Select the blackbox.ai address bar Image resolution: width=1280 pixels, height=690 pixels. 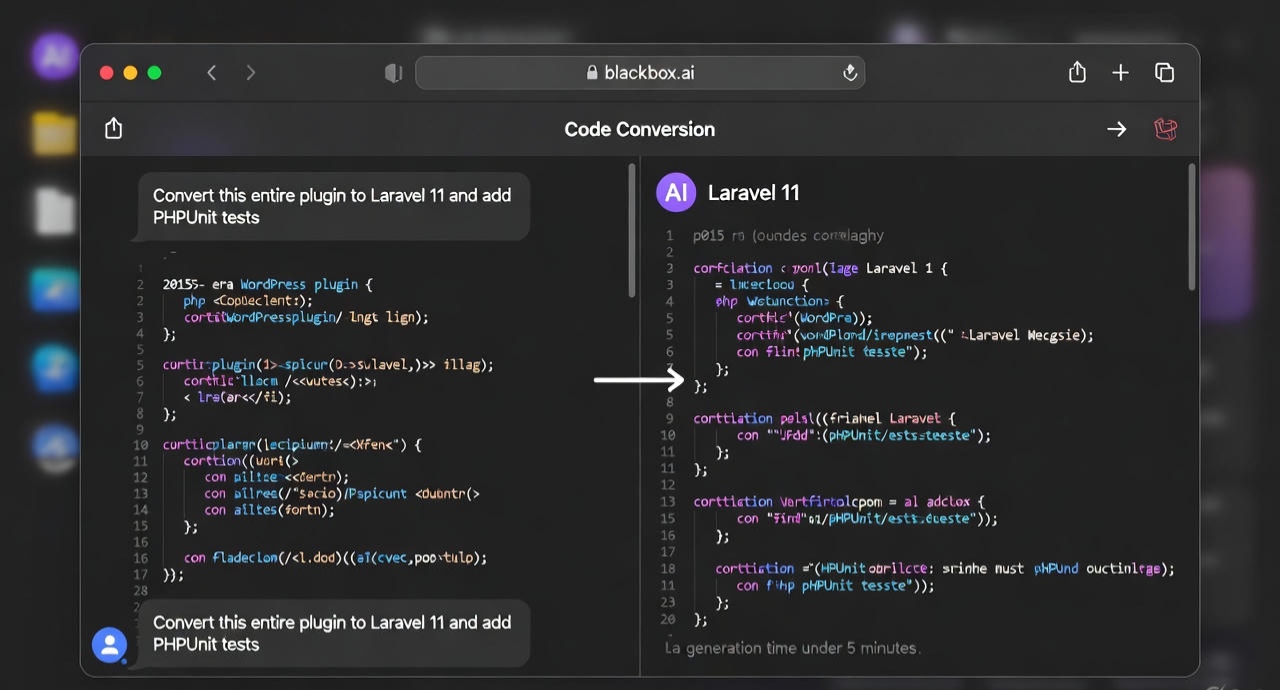pos(640,72)
